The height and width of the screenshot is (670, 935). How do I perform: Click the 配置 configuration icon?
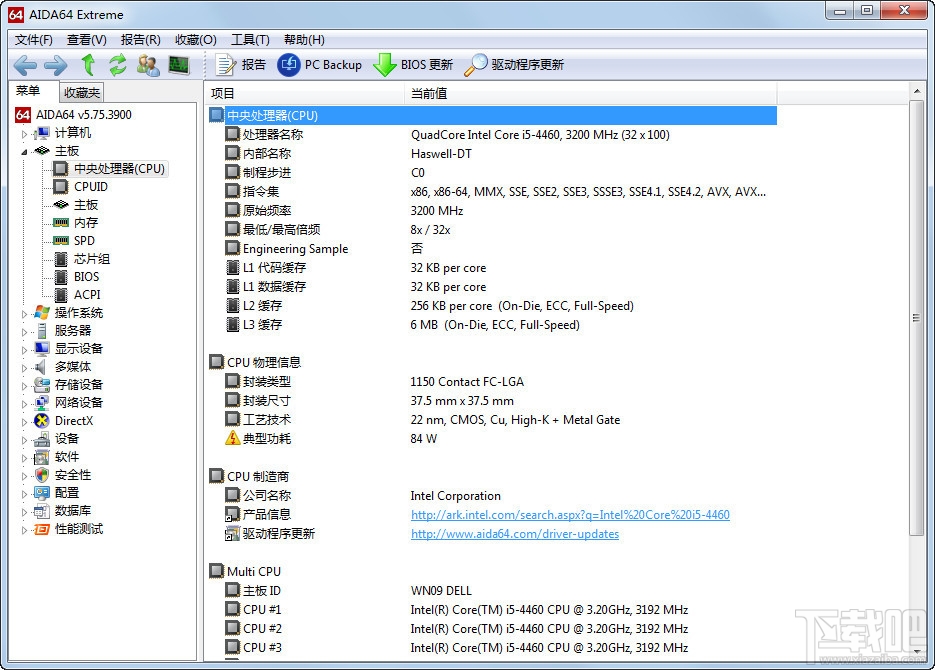[42, 493]
